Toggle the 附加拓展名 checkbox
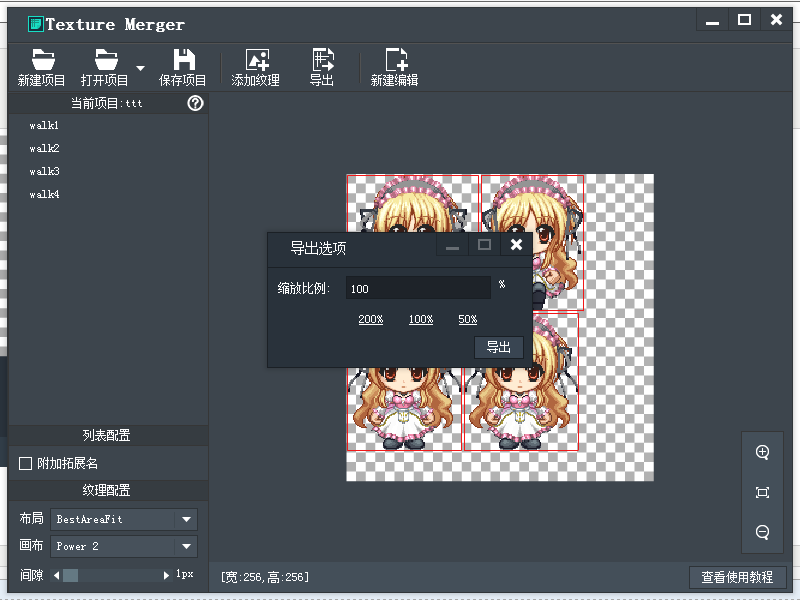 pyautogui.click(x=25, y=463)
